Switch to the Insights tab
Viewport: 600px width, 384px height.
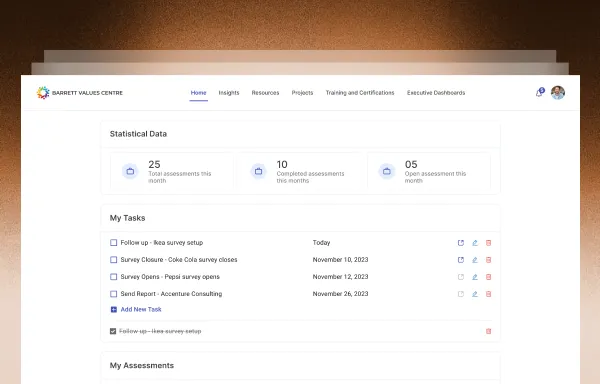tap(229, 93)
